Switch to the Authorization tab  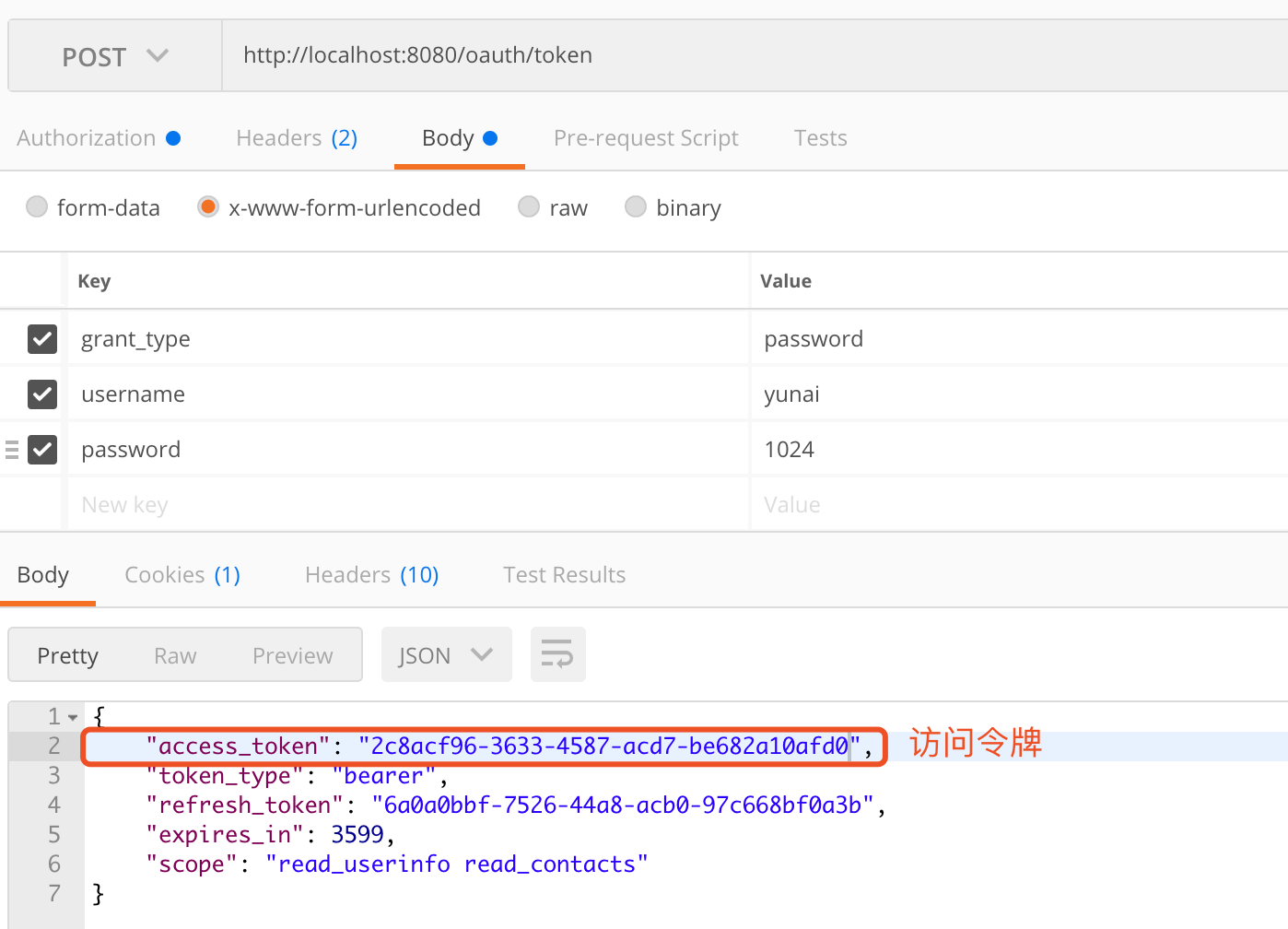99,138
